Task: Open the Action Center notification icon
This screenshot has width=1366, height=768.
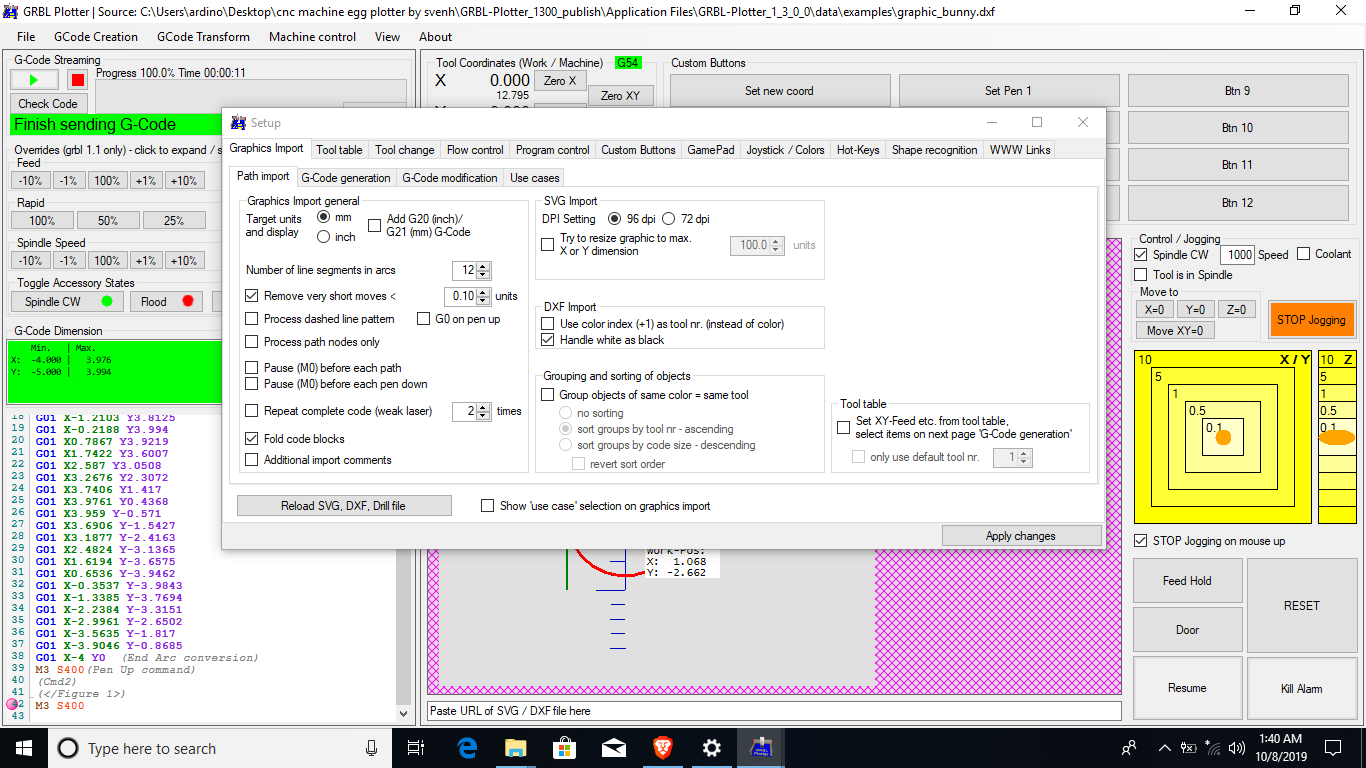Action: point(1333,748)
